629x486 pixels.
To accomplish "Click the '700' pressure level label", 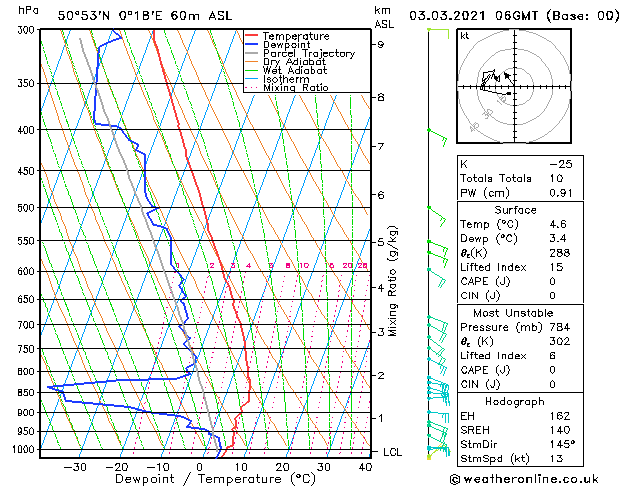I will click(x=28, y=325).
